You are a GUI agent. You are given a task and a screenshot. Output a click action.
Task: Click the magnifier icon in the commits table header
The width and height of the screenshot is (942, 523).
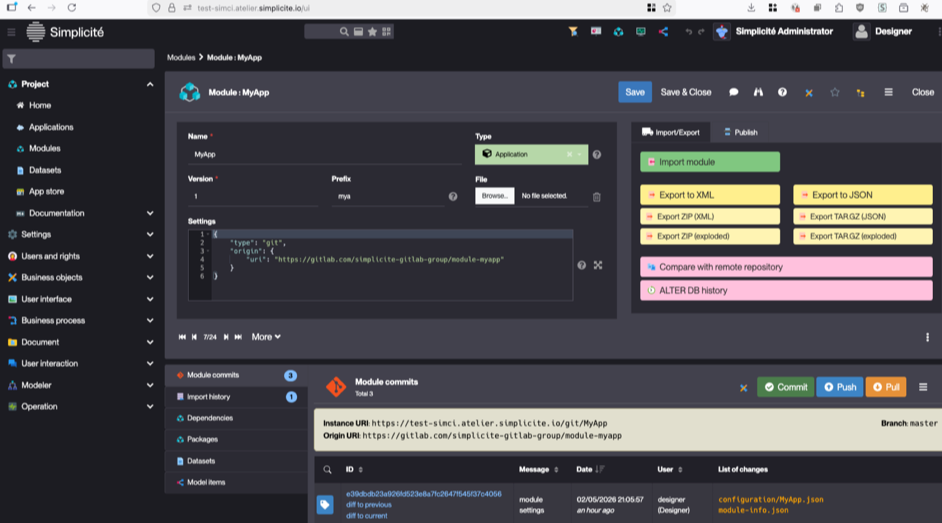coord(327,469)
